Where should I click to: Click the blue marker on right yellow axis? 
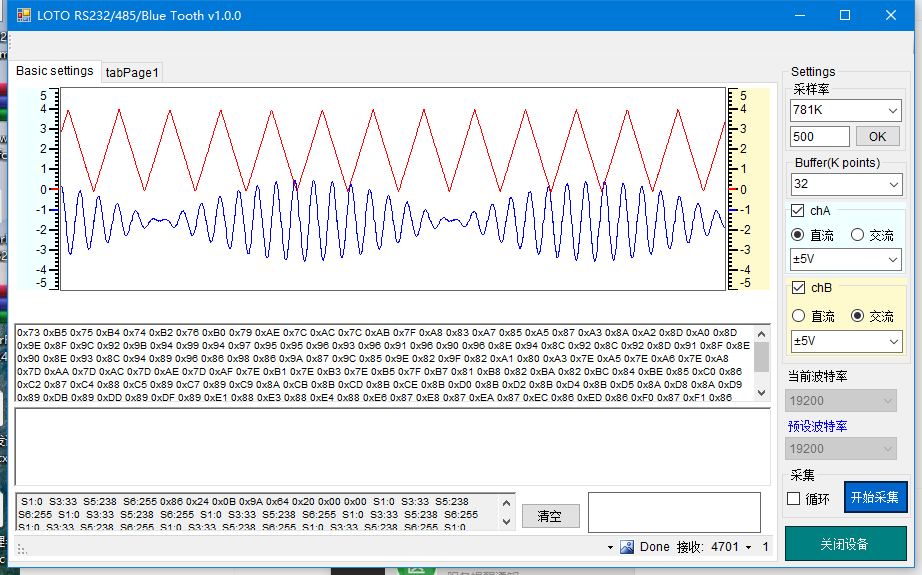[x=733, y=210]
